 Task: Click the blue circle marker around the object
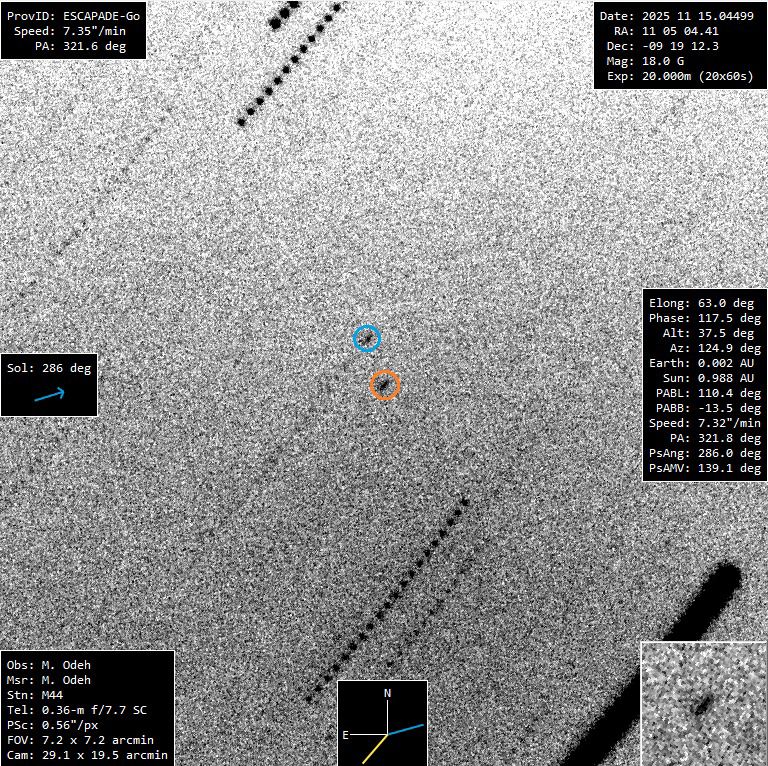[x=367, y=338]
